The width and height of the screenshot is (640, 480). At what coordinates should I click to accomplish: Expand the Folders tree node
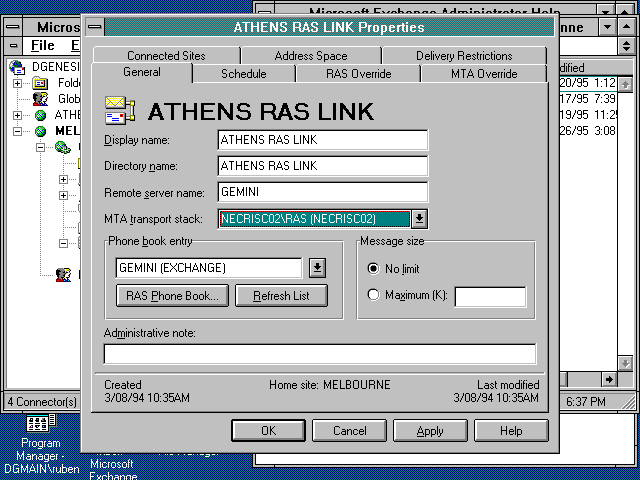pos(17,83)
